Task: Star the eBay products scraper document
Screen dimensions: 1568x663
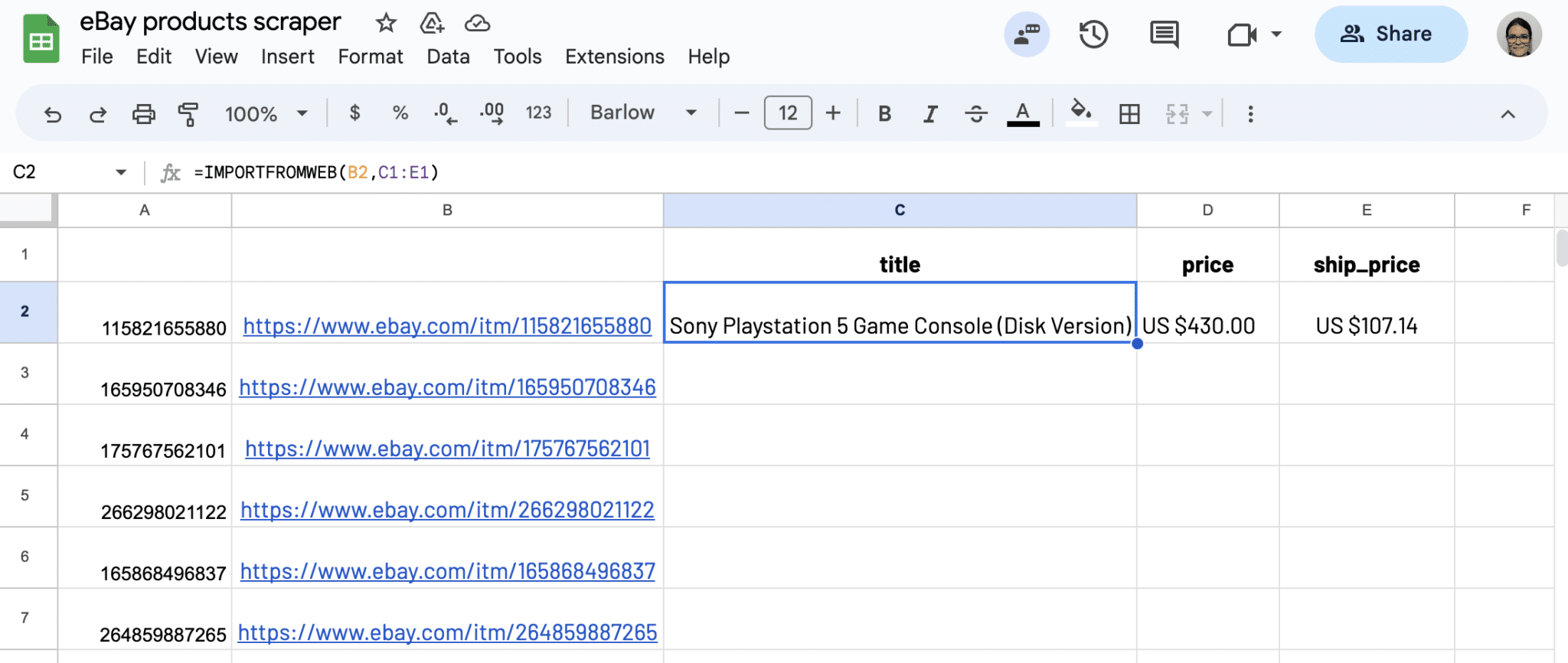Action: (386, 23)
